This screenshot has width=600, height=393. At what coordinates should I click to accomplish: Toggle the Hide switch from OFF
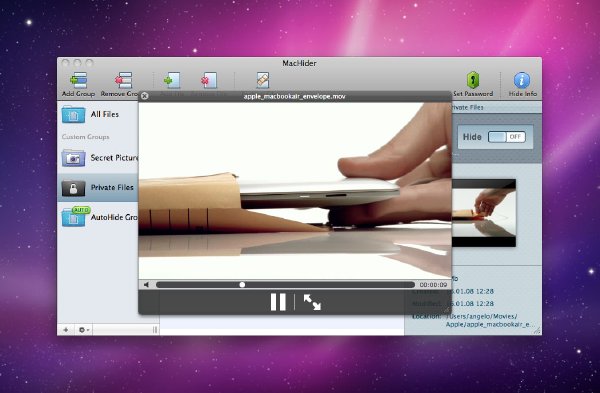507,137
